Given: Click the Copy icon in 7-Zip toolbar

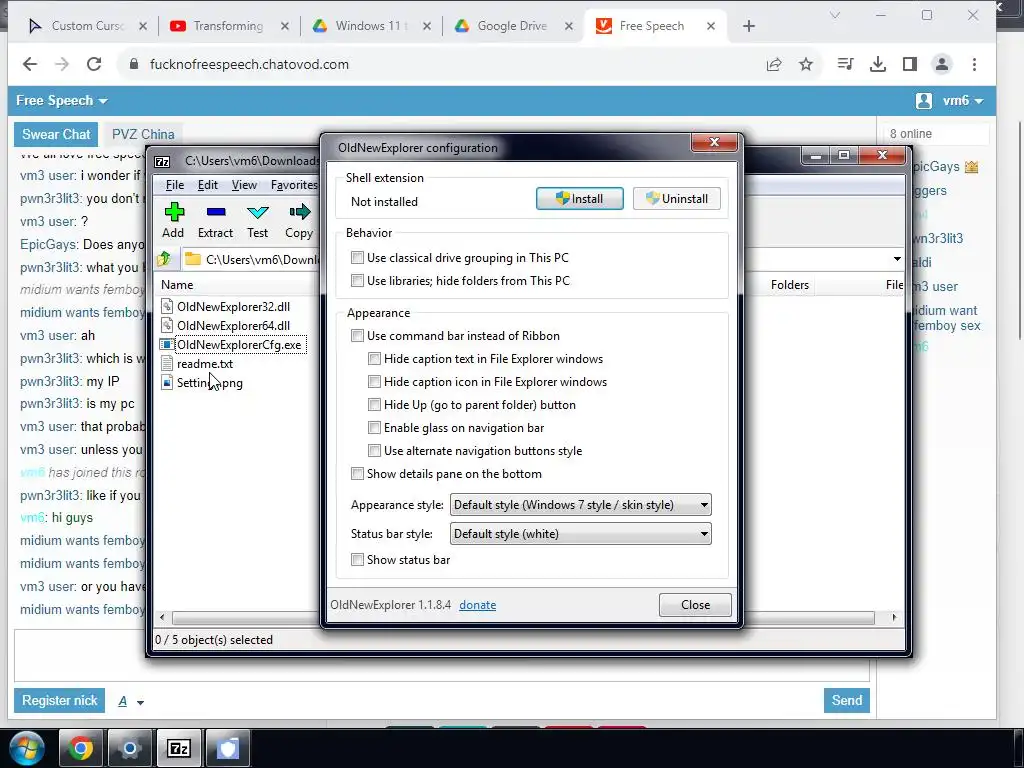Looking at the screenshot, I should click(x=299, y=212).
